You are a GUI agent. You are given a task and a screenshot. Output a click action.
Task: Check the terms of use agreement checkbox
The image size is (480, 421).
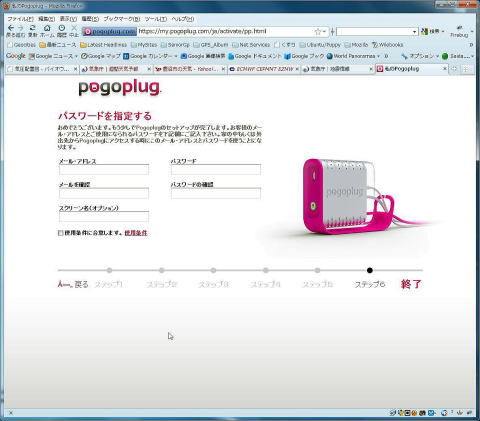[x=60, y=233]
